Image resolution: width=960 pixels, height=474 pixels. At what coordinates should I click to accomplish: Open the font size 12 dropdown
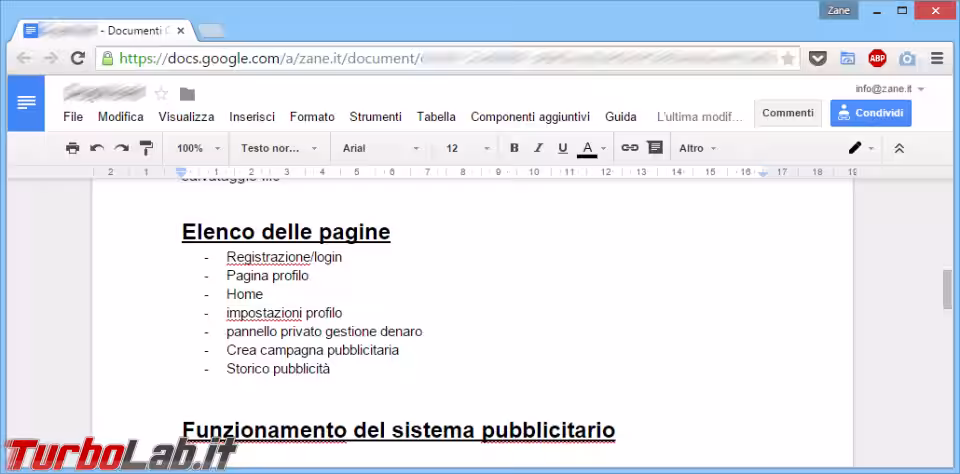(467, 148)
